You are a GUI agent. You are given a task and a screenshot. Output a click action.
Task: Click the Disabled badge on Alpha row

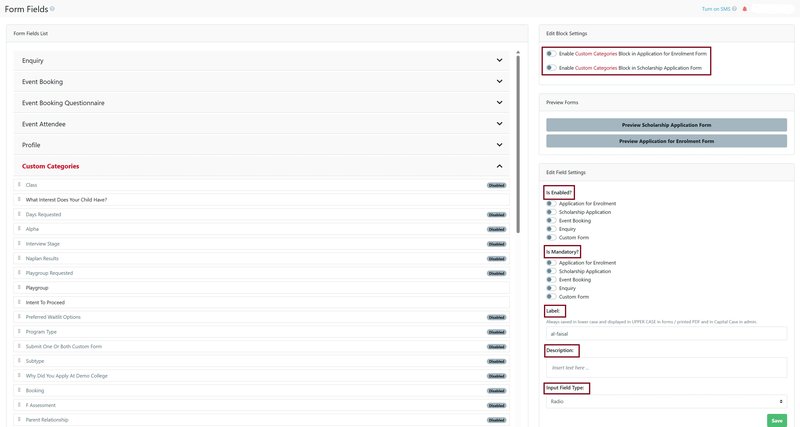click(496, 229)
